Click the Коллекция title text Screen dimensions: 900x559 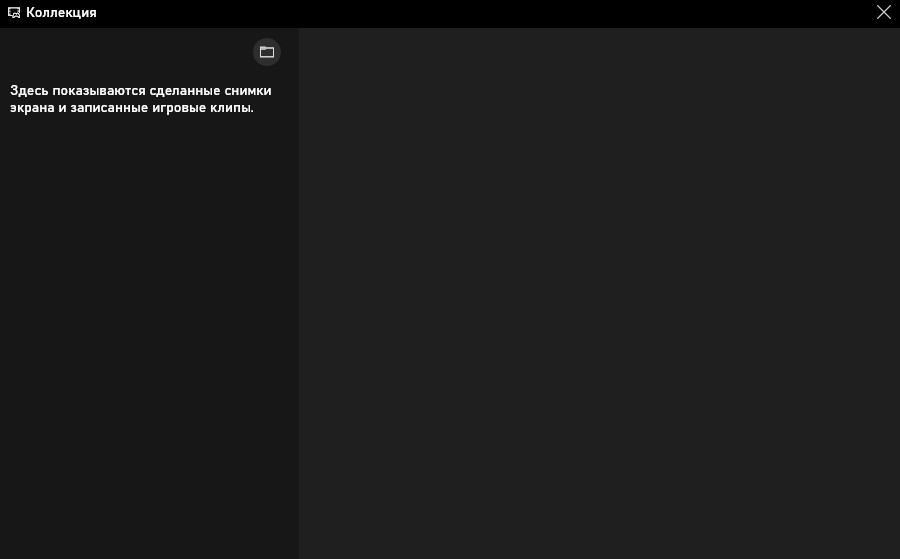61,13
